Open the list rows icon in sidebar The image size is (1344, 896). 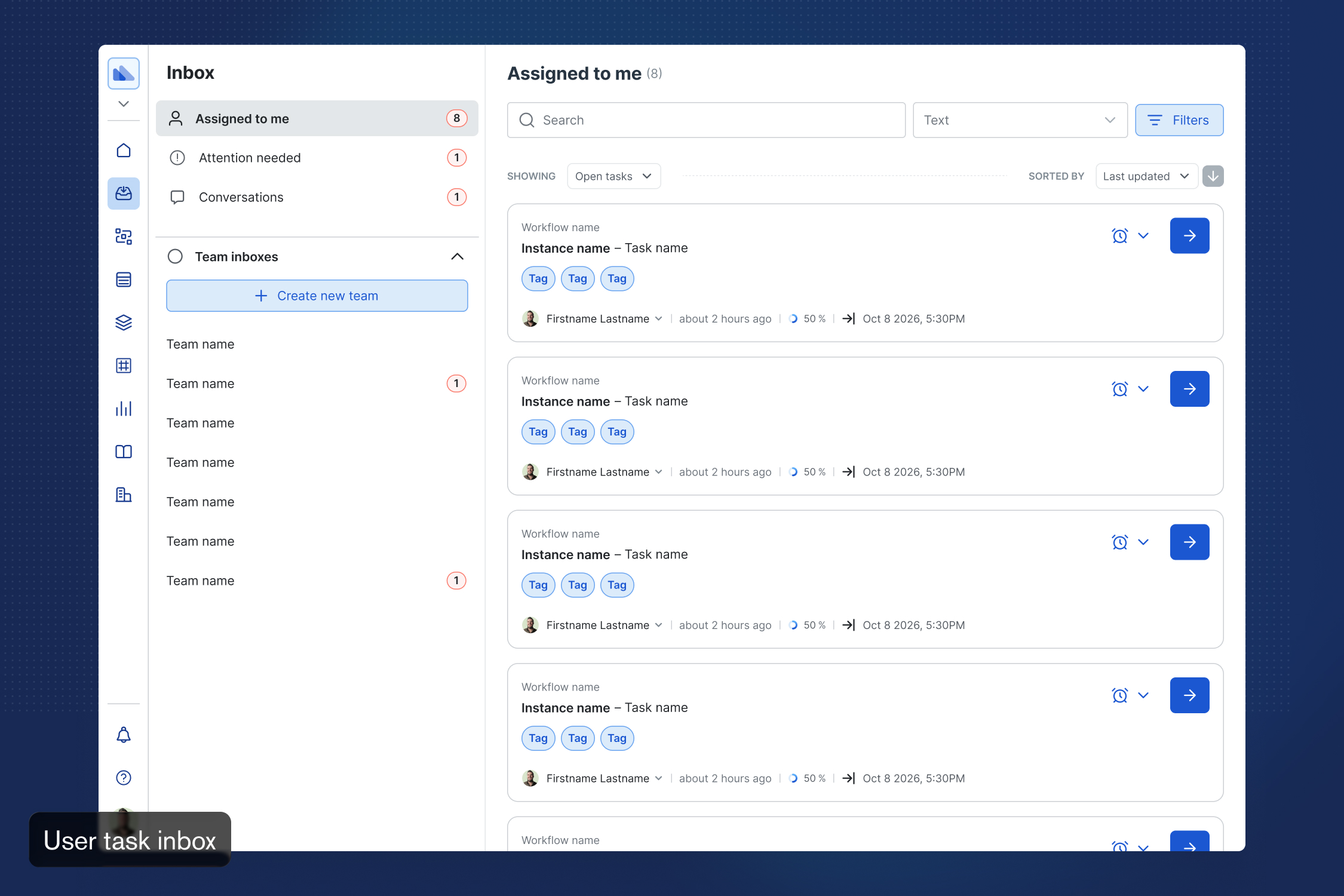(124, 280)
